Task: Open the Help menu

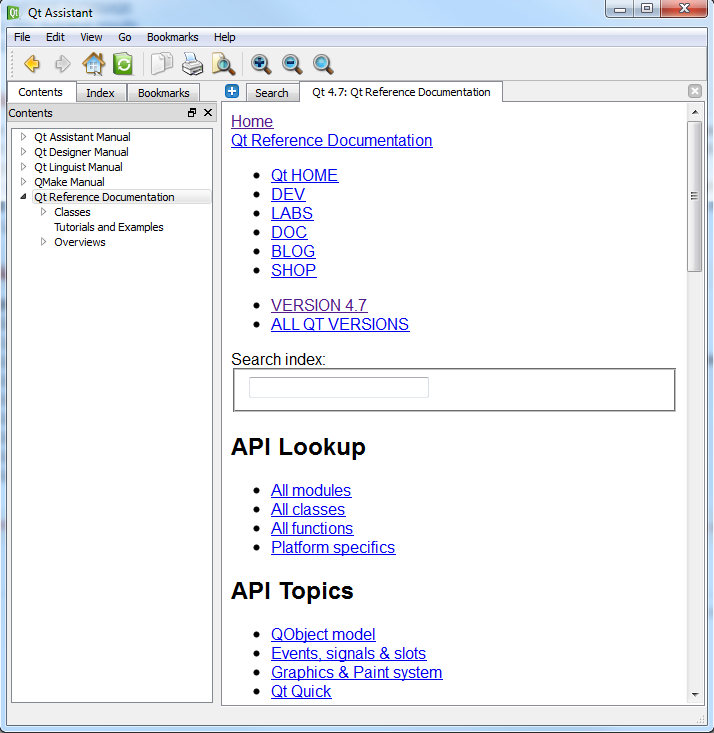Action: (224, 37)
